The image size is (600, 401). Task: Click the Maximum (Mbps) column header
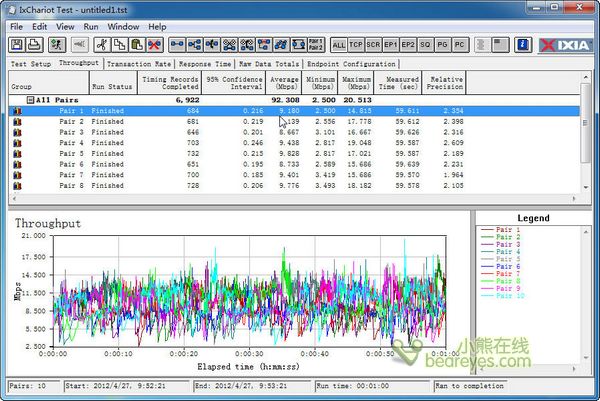pos(356,82)
